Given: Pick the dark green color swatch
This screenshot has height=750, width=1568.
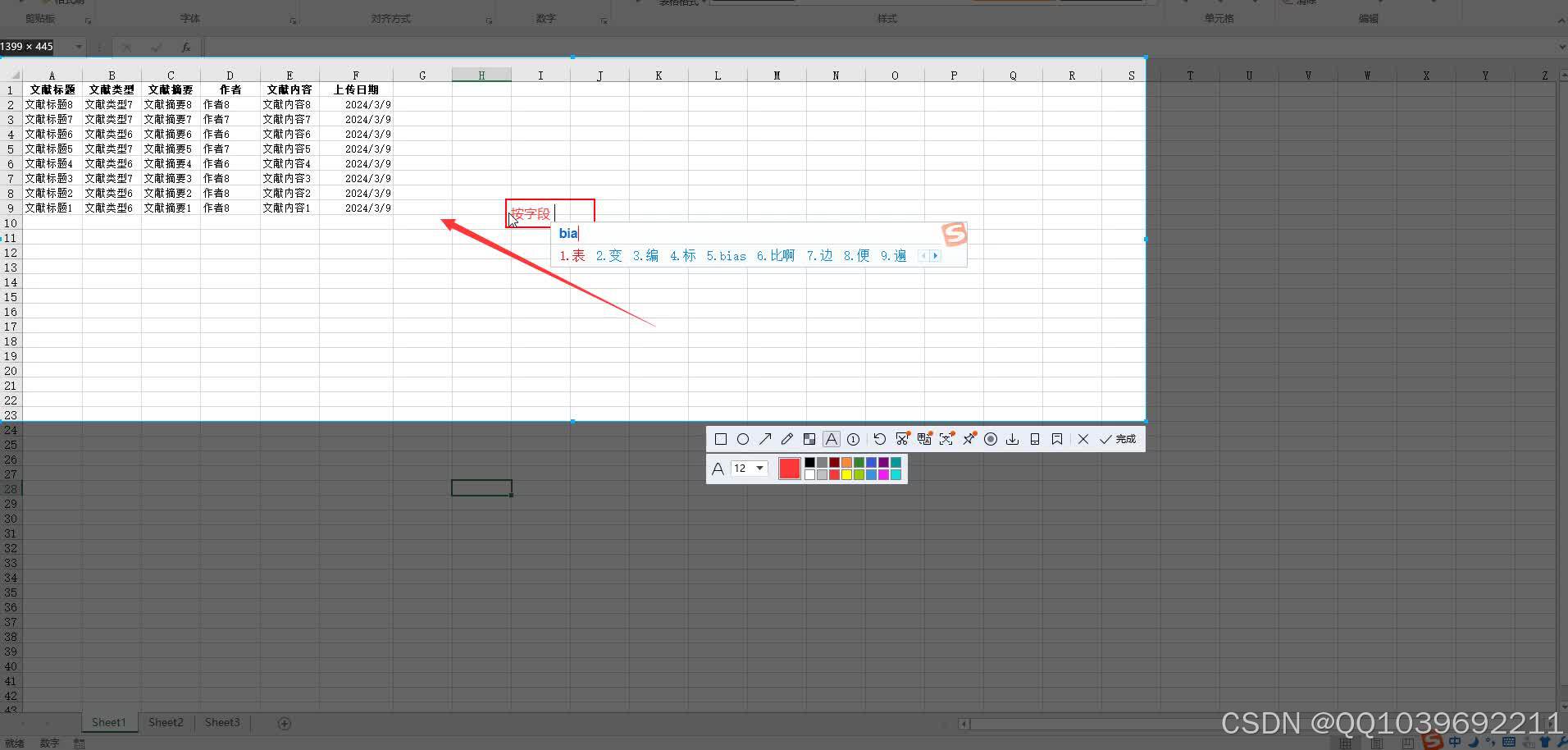Looking at the screenshot, I should coord(859,463).
